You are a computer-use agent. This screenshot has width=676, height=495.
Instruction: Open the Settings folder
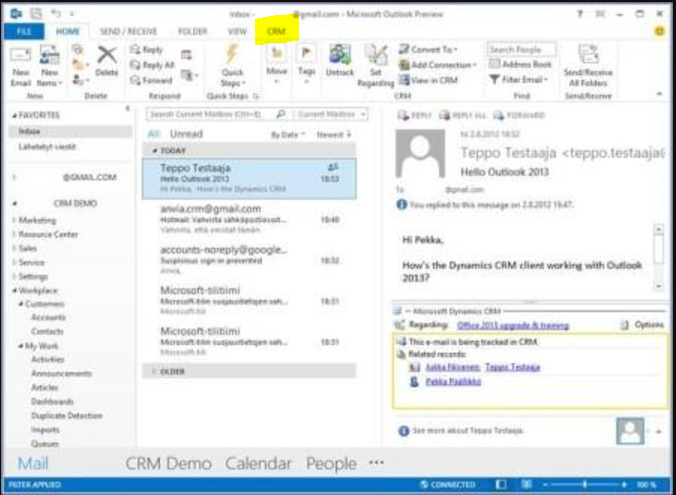pos(33,276)
